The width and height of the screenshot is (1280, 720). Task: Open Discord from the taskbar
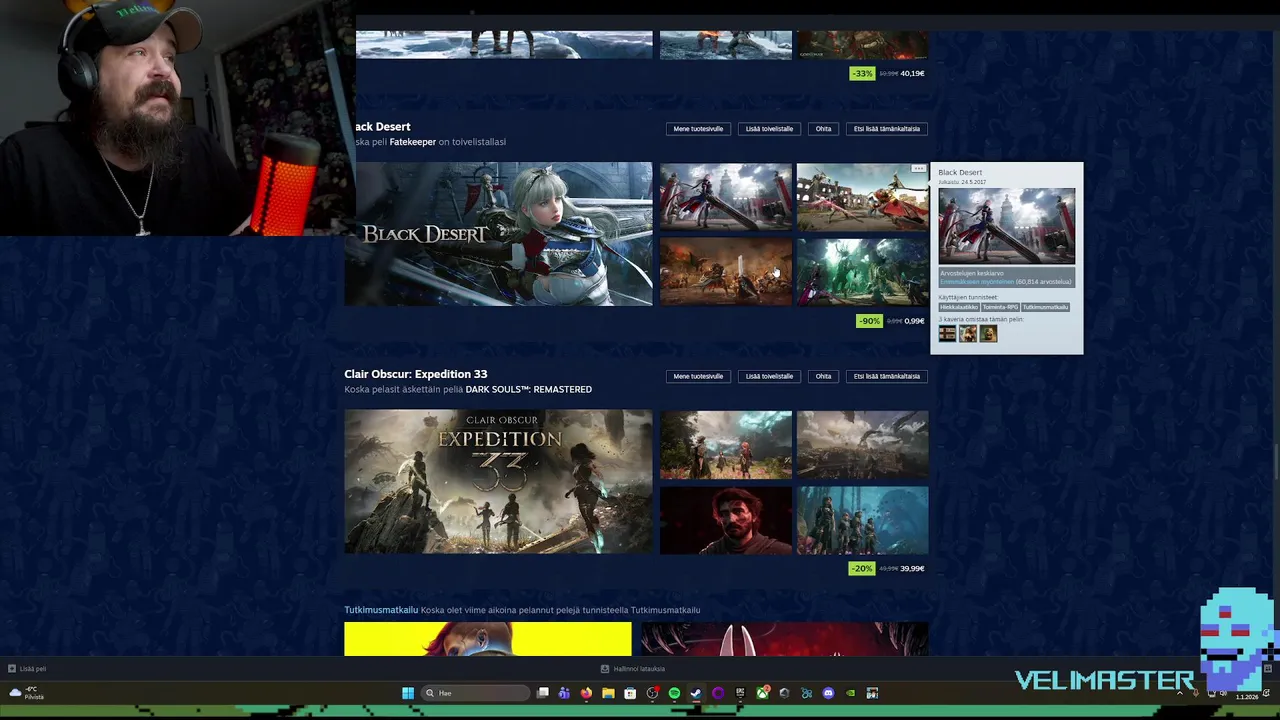[x=828, y=693]
